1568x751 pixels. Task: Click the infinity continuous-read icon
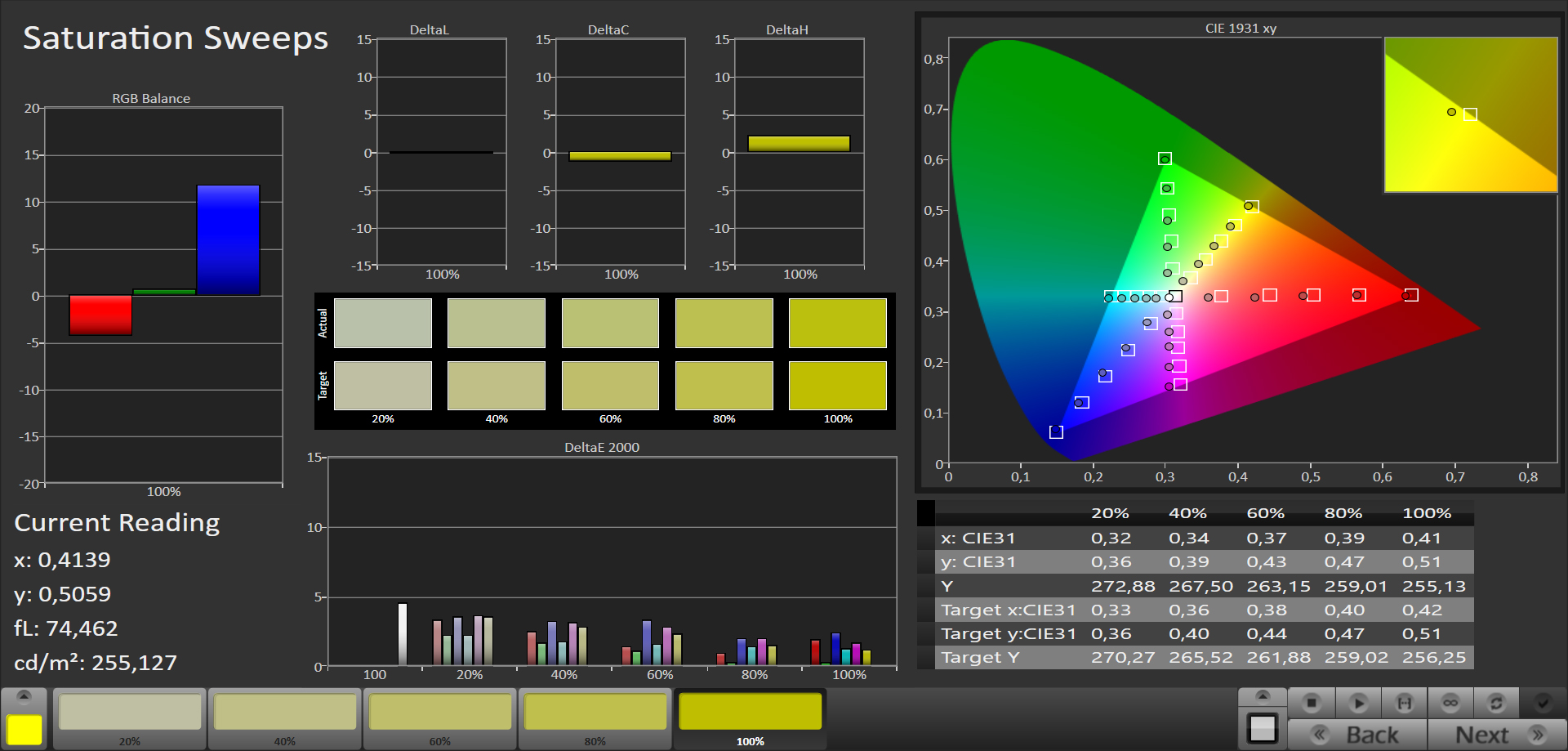pyautogui.click(x=1450, y=703)
